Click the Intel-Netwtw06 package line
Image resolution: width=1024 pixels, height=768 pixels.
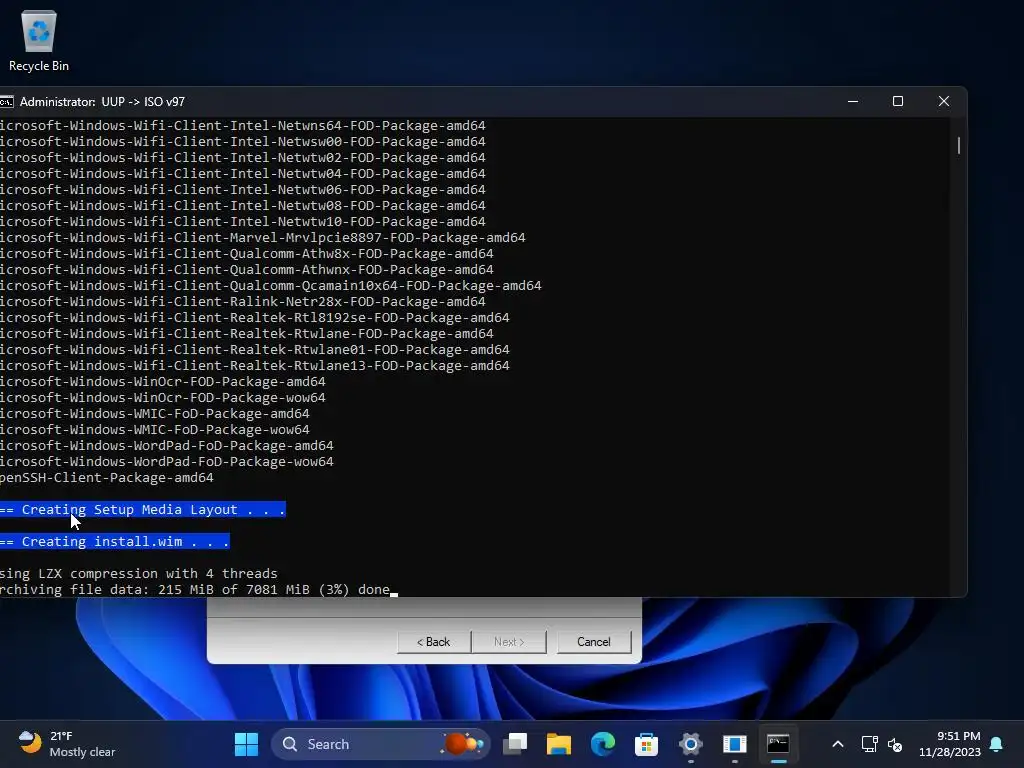242,189
